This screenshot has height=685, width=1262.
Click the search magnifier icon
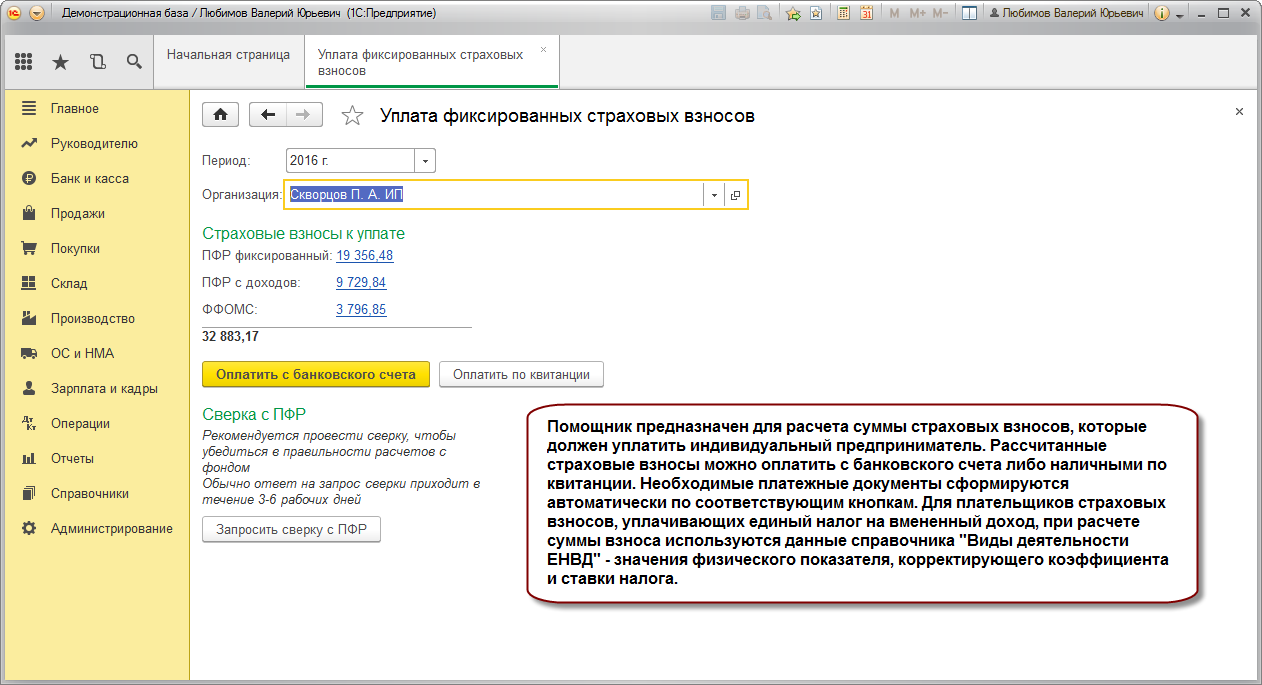134,62
